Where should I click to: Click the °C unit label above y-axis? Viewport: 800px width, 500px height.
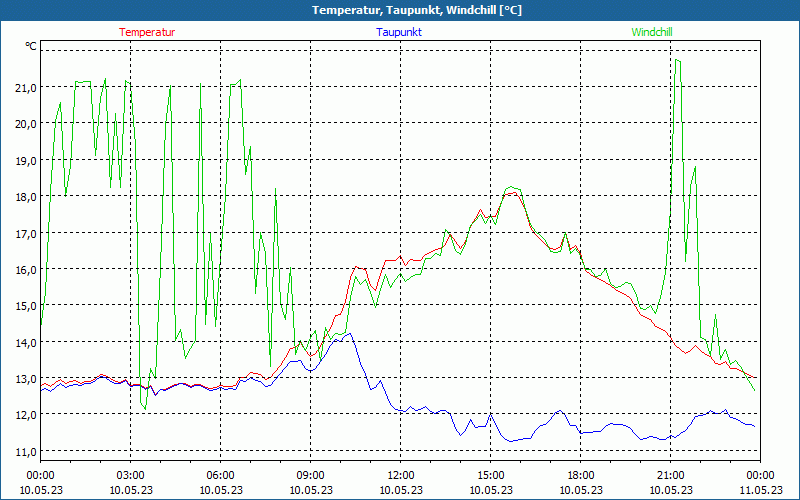[x=31, y=46]
